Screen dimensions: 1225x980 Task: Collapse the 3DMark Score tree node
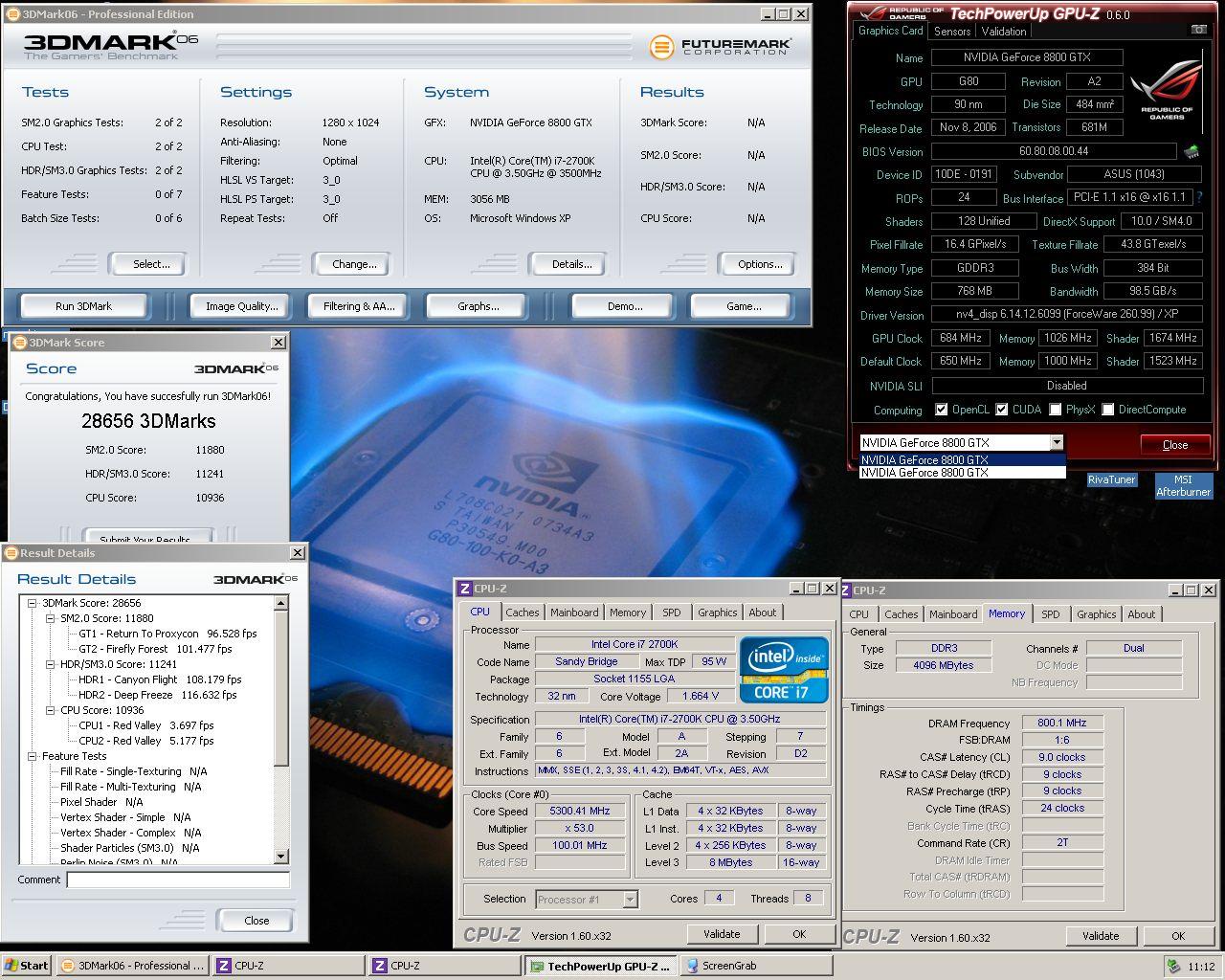pyautogui.click(x=33, y=603)
